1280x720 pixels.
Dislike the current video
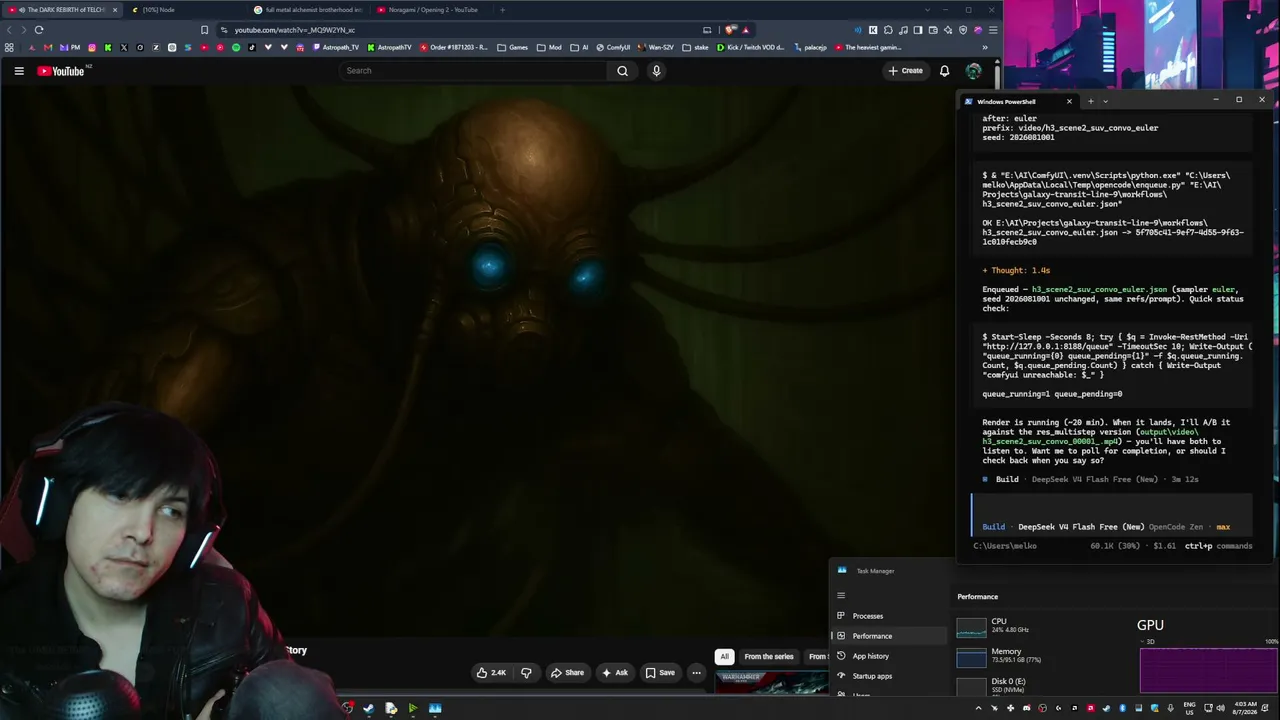[526, 673]
